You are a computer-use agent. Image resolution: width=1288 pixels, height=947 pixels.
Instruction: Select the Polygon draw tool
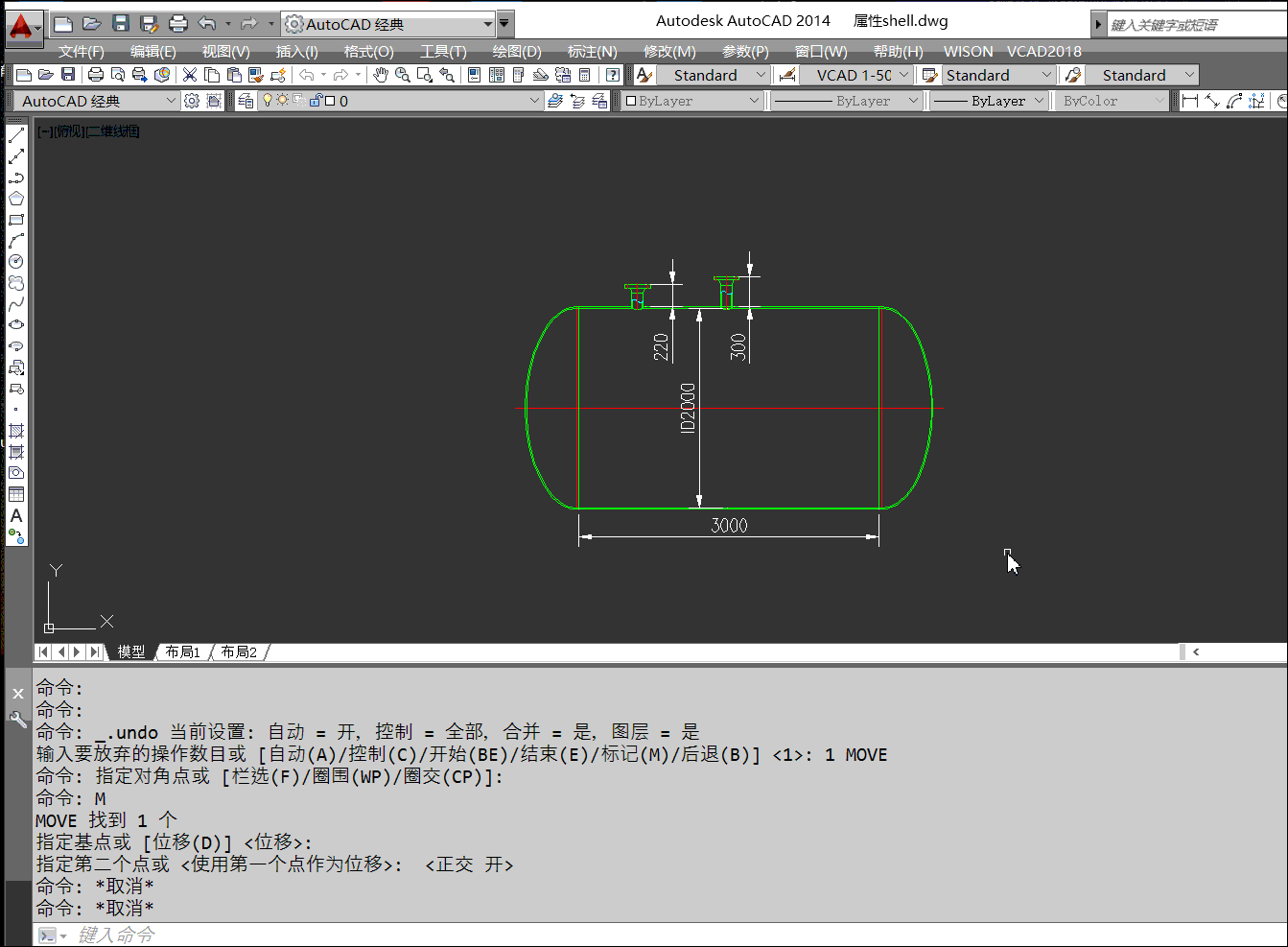click(16, 199)
